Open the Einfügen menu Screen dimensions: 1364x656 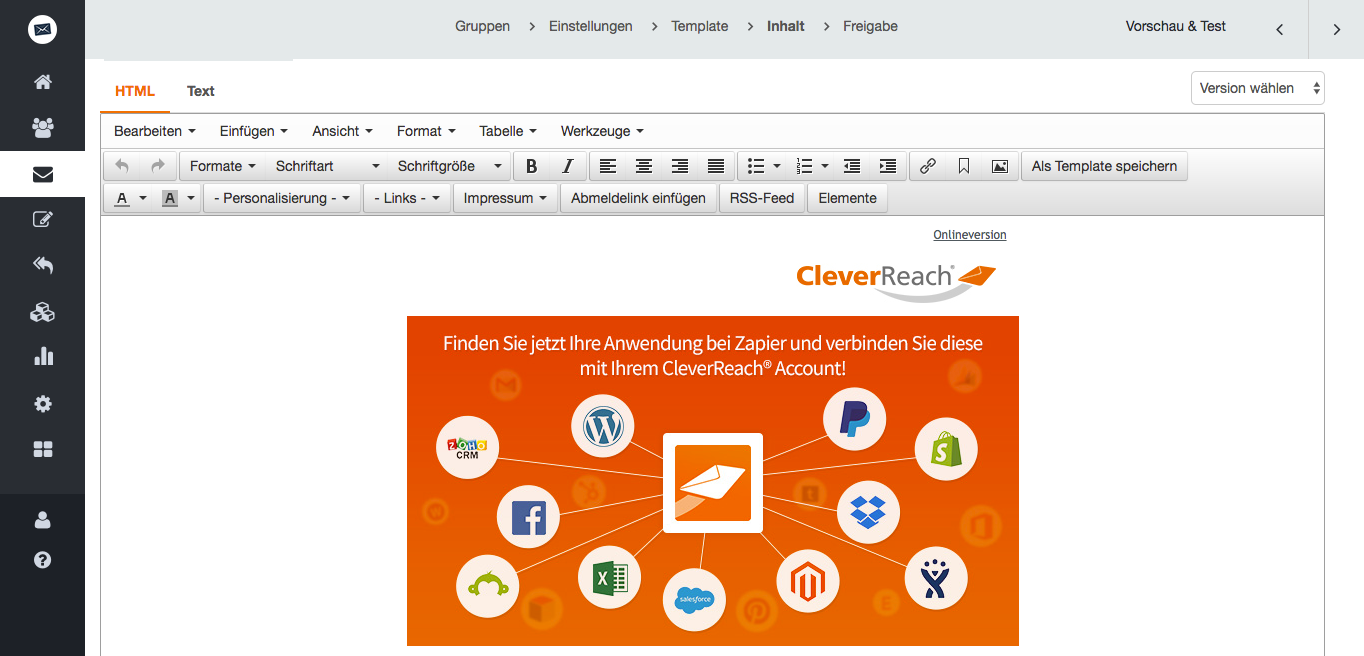254,131
